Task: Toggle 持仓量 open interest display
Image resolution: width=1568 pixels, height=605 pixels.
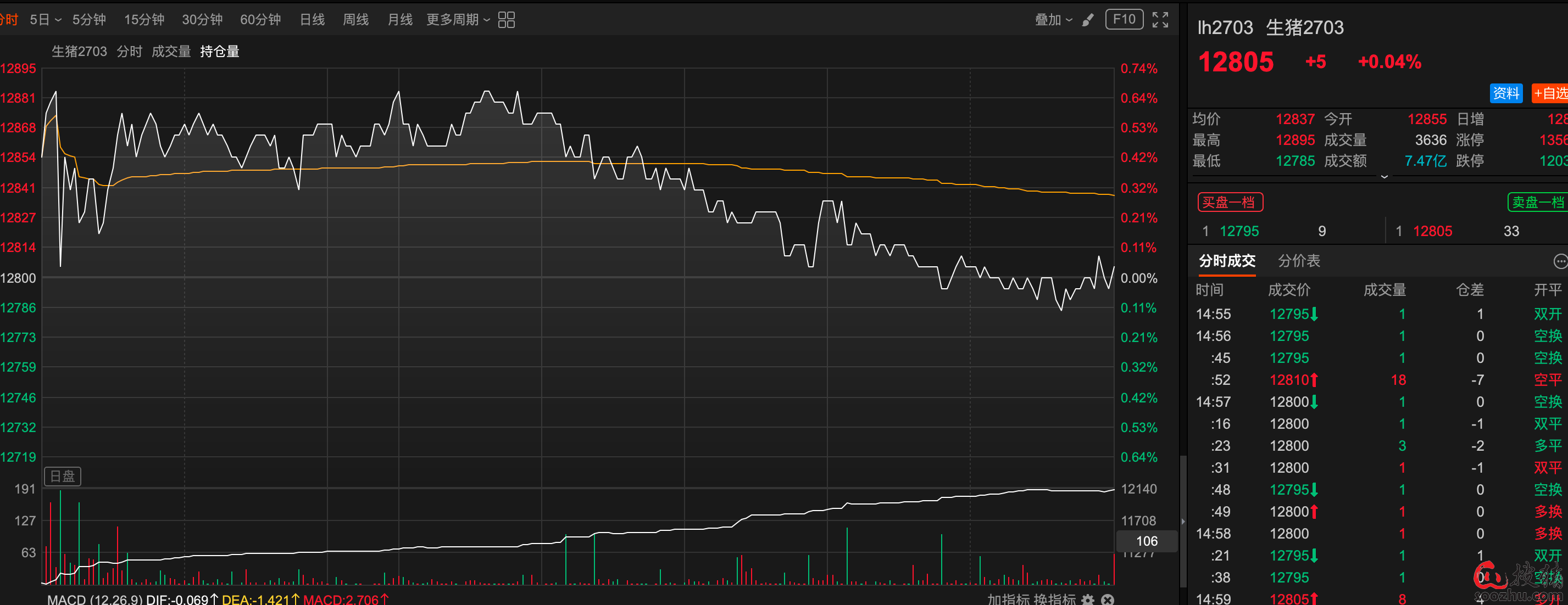Action: [x=219, y=52]
